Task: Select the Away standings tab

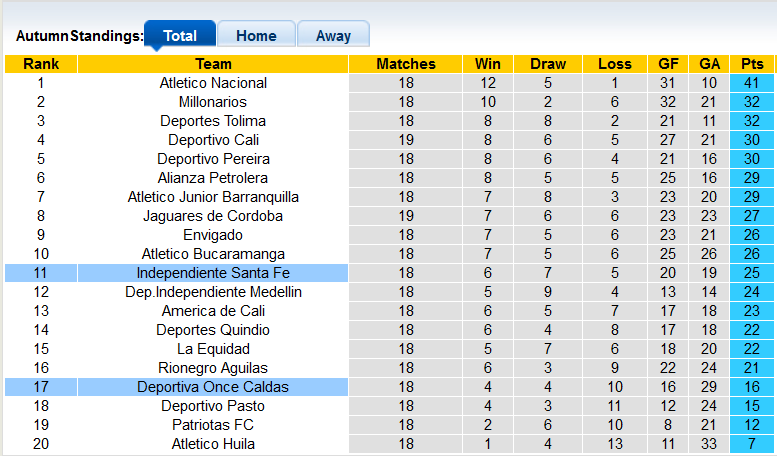Action: point(333,35)
